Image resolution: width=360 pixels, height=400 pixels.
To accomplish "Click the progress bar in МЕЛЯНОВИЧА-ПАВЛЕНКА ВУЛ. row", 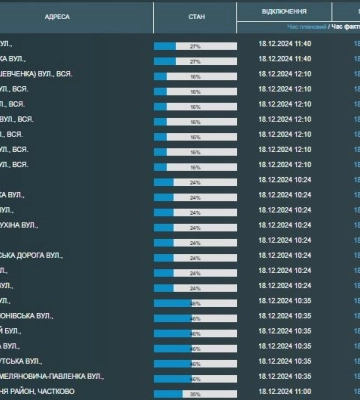I will [195, 379].
